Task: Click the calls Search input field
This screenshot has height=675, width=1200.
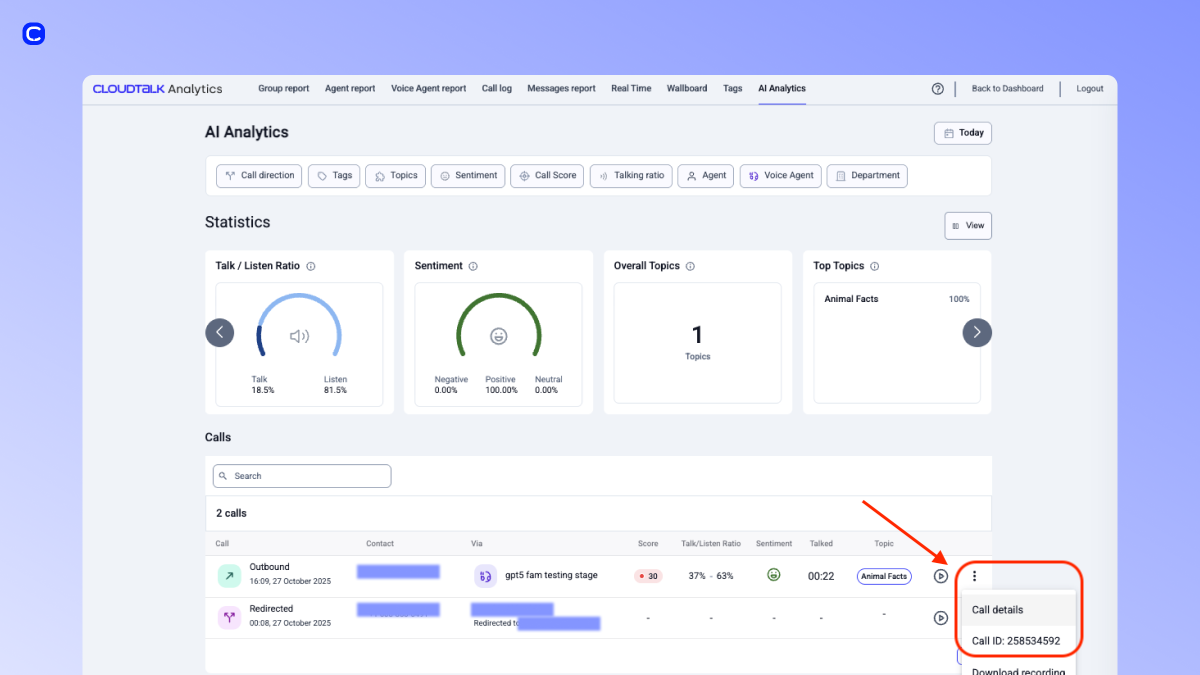Action: coord(302,476)
